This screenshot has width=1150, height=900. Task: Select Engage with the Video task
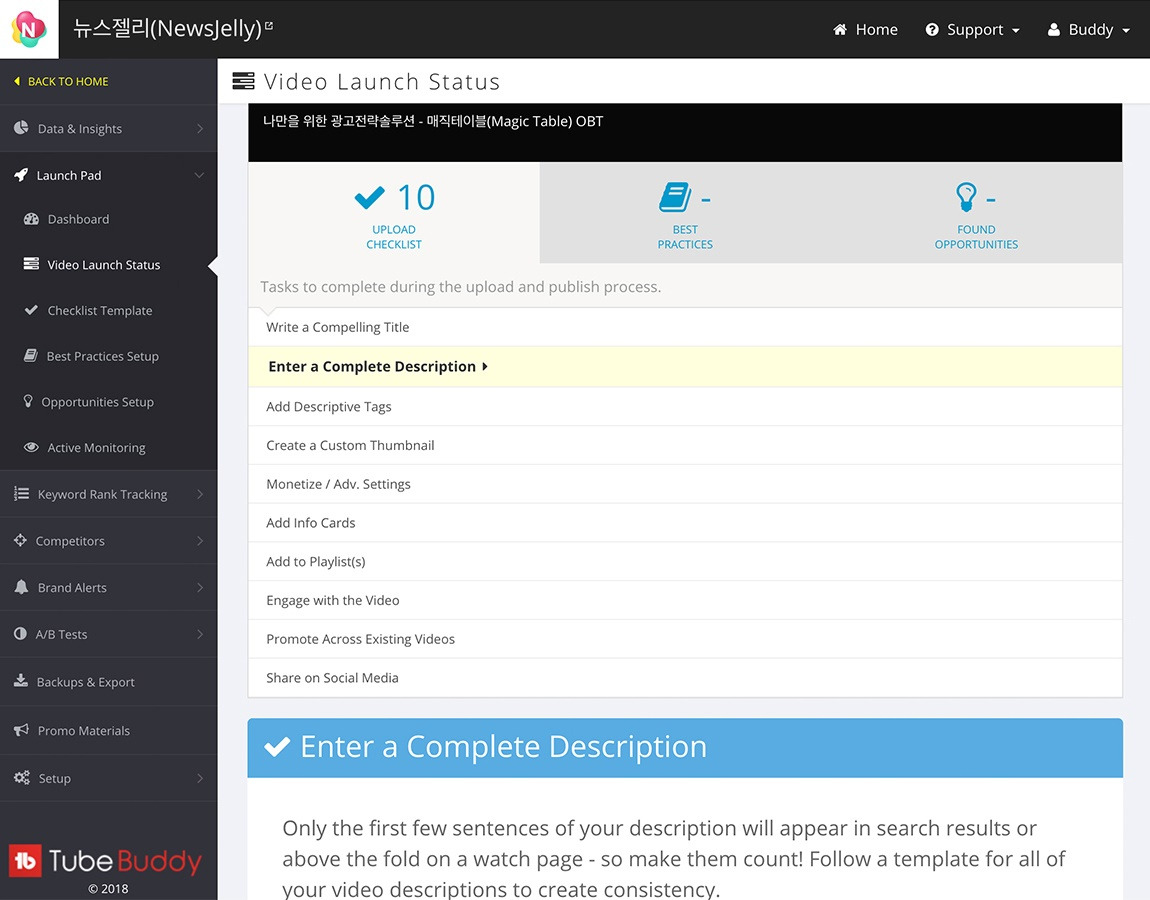point(685,601)
